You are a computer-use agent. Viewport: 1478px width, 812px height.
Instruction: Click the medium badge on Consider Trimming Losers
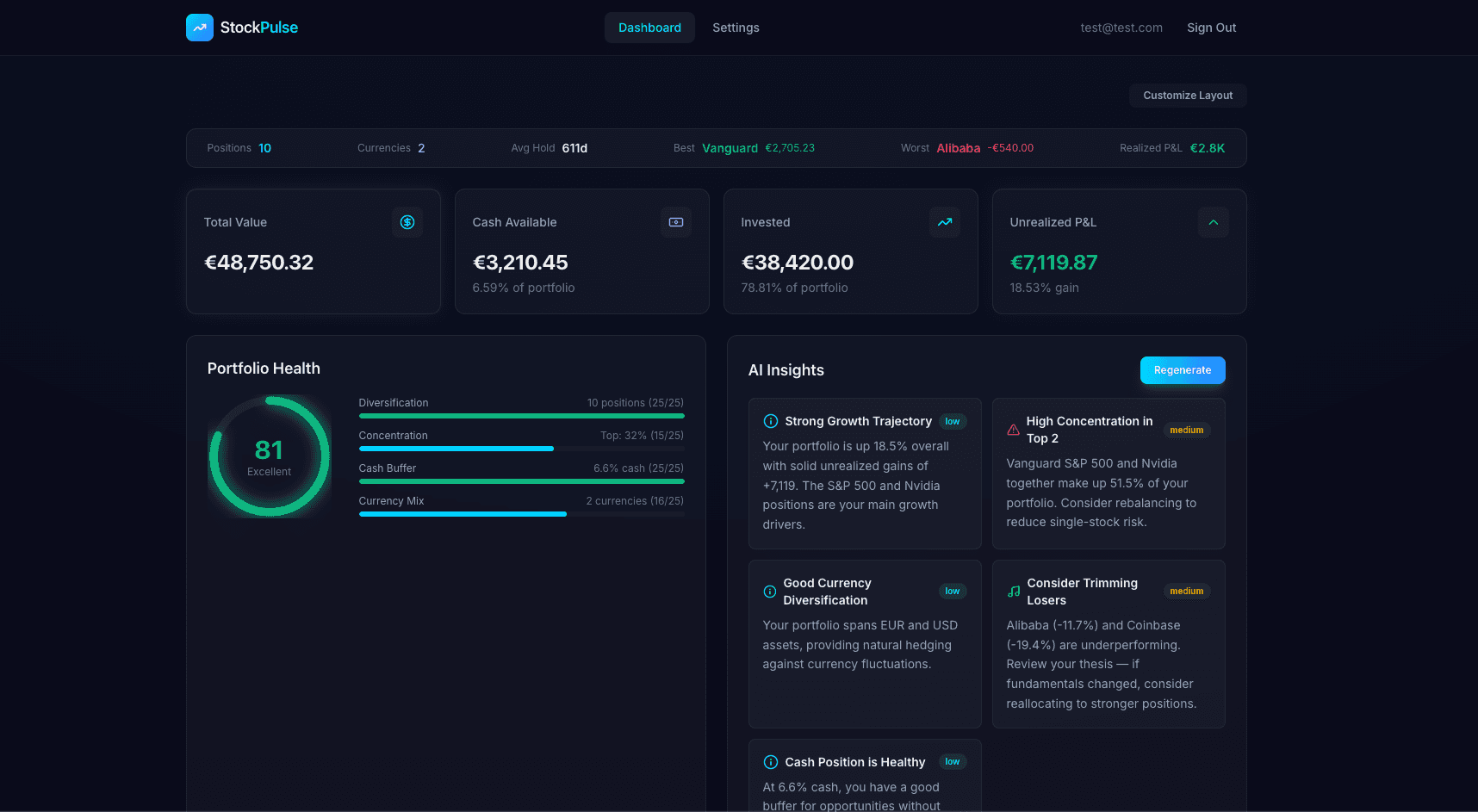click(1187, 592)
